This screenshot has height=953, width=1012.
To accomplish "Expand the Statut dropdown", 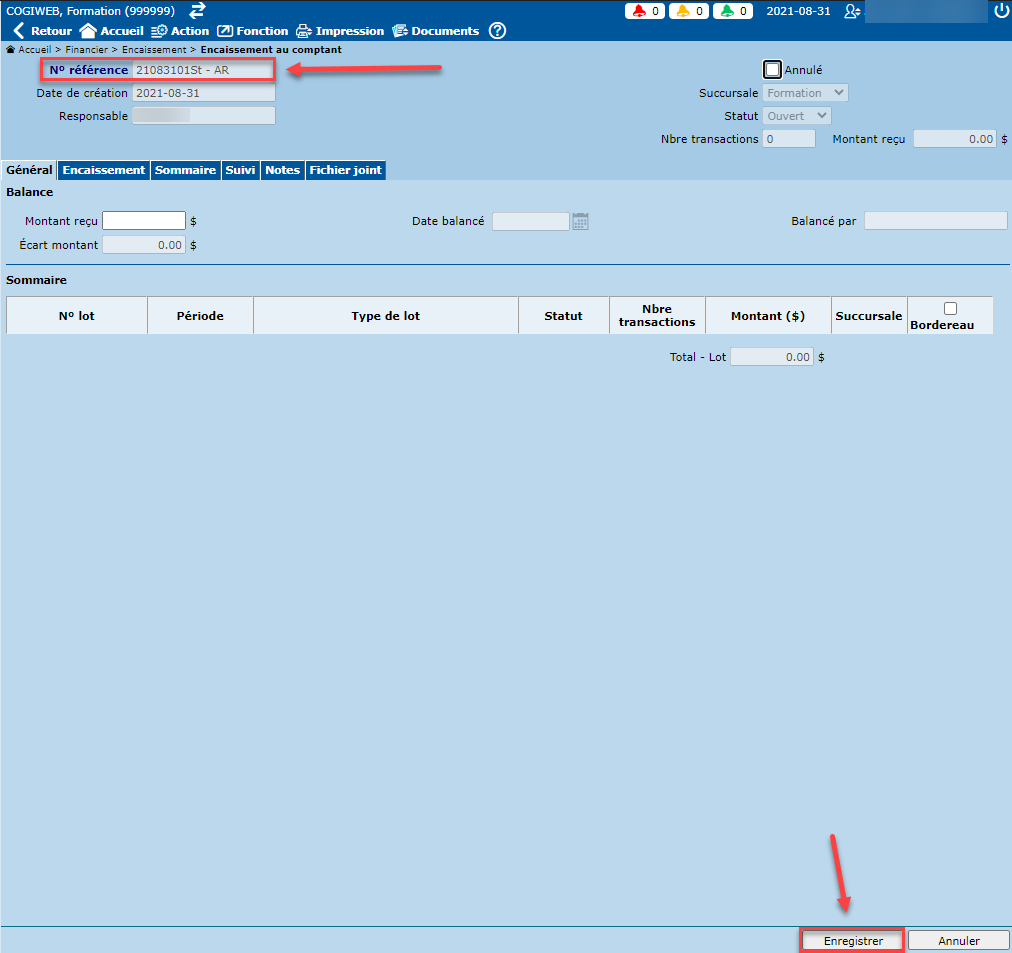I will pyautogui.click(x=797, y=116).
